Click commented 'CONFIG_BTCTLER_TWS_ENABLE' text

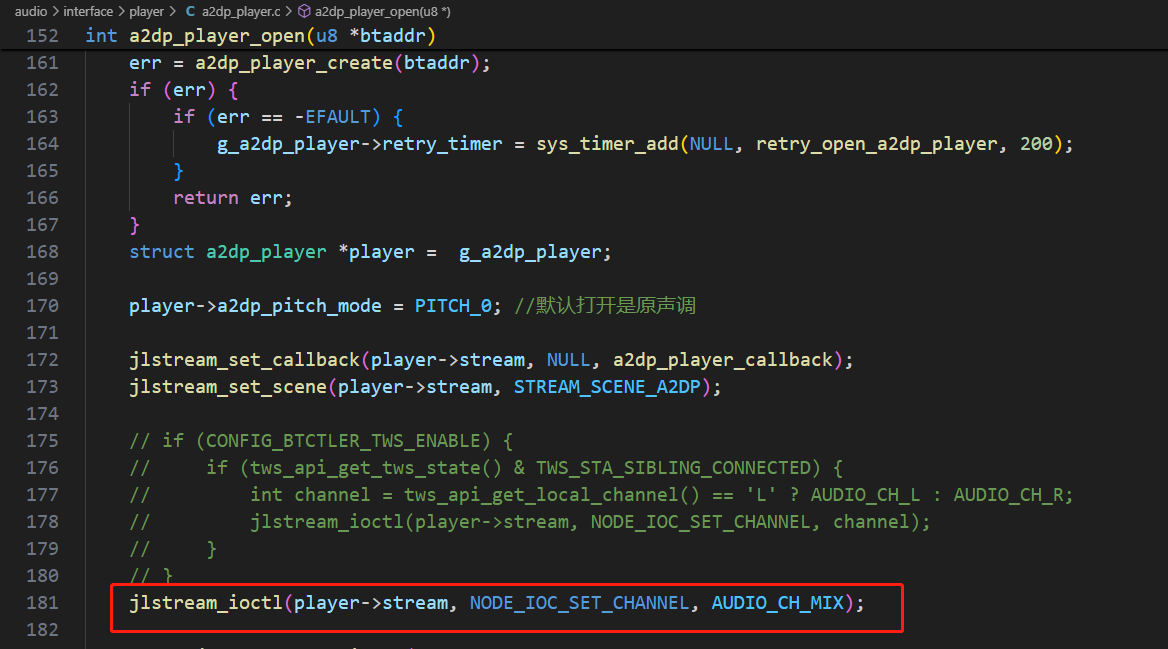click(343, 441)
